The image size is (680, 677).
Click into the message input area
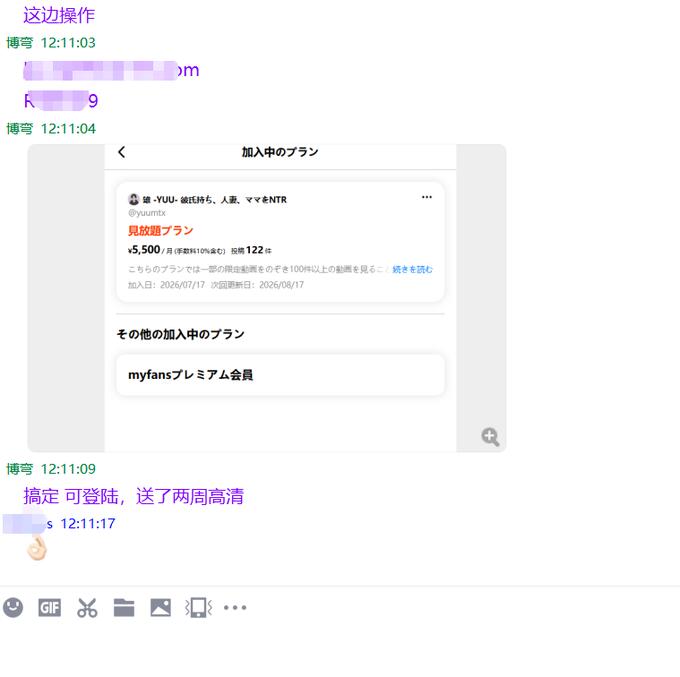point(340,648)
